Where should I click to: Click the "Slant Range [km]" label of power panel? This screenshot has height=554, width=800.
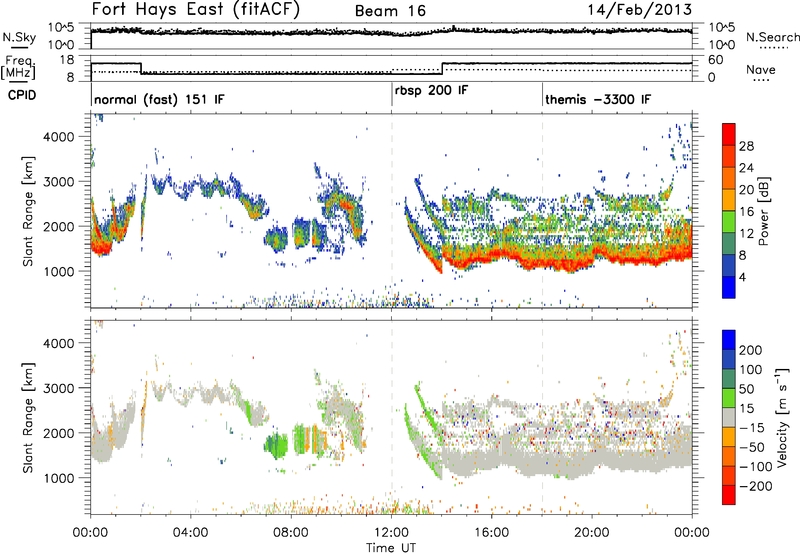coord(28,211)
